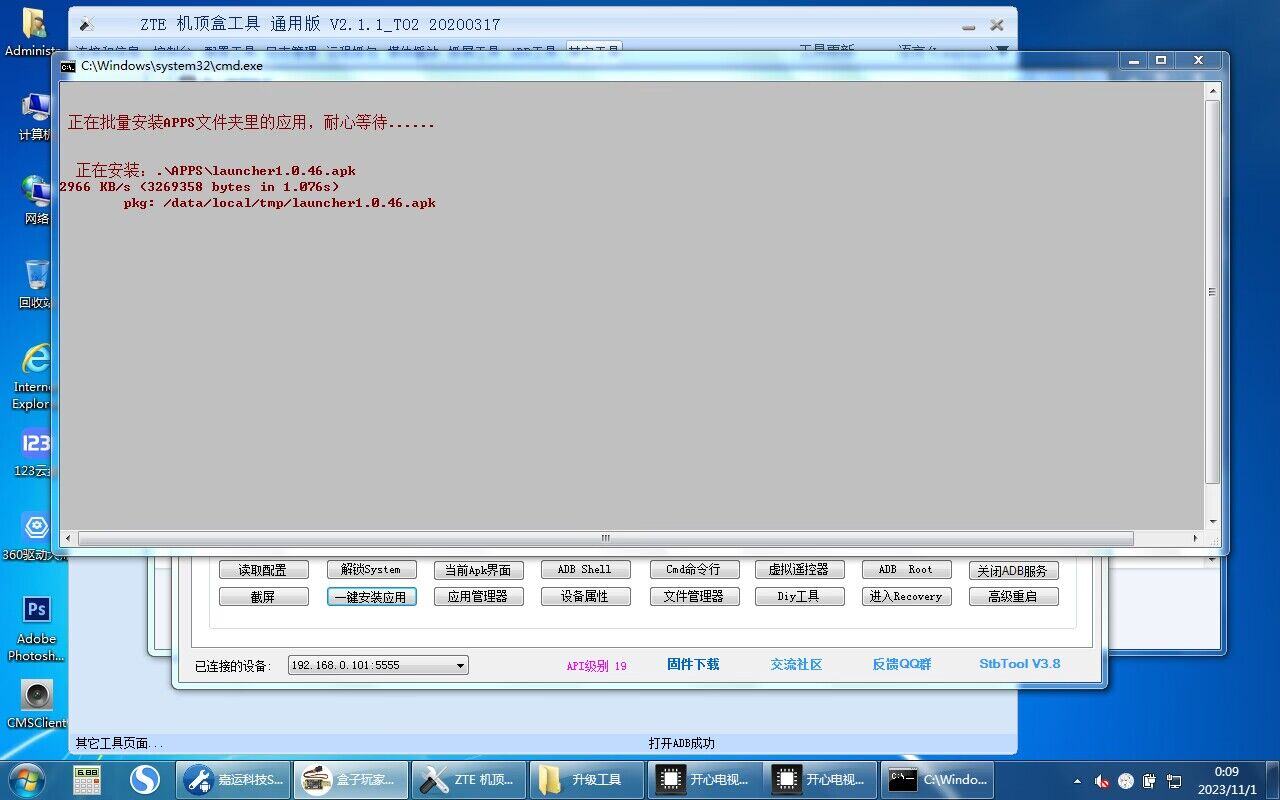Switch to 嘉运科技S... taskbar window
Screen dimensions: 1280x800
235,779
